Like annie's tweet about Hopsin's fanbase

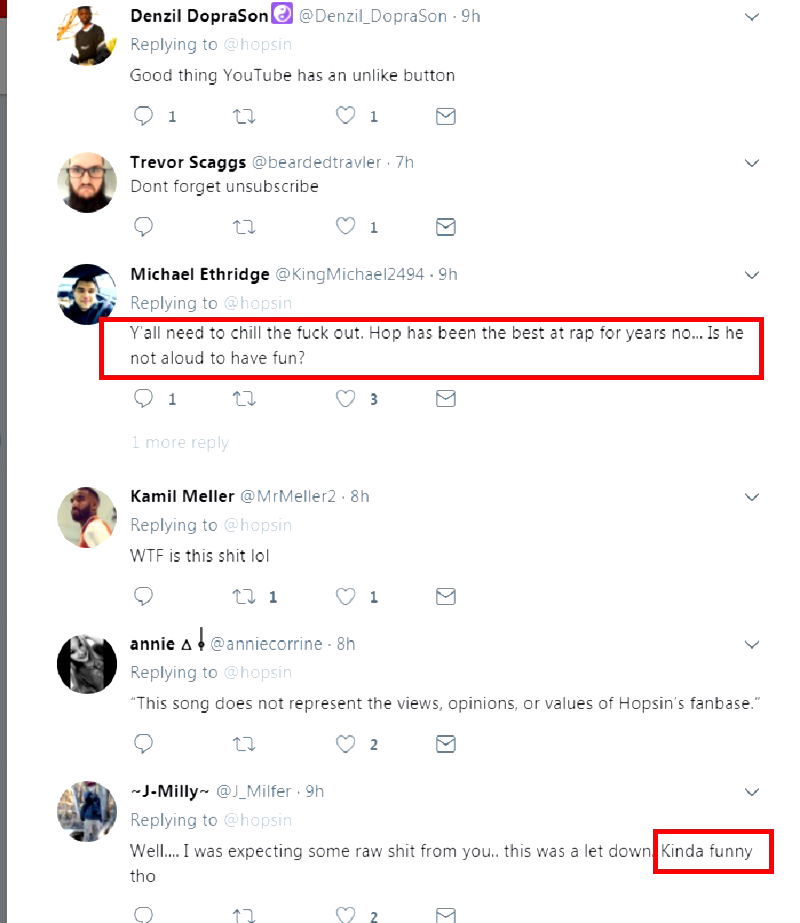[x=346, y=744]
